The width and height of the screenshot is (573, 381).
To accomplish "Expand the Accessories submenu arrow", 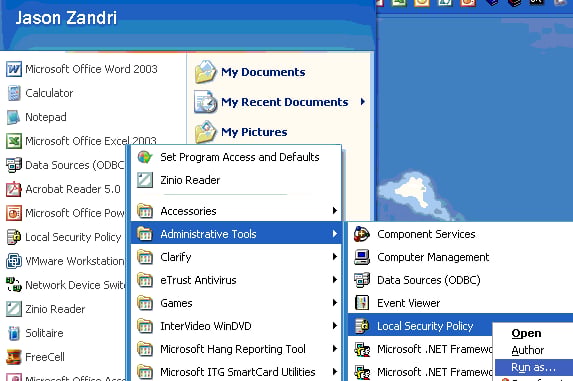I will [335, 211].
